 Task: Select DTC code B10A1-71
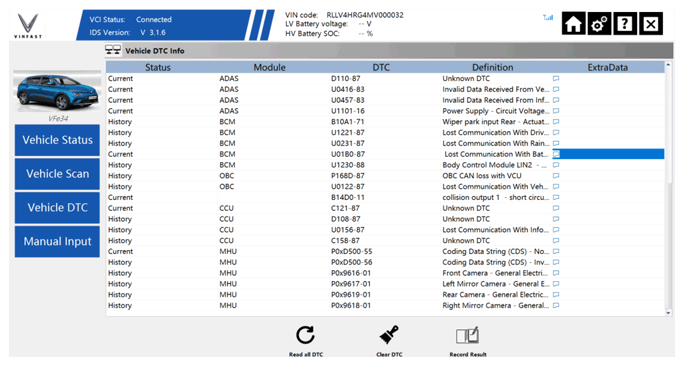pos(347,122)
